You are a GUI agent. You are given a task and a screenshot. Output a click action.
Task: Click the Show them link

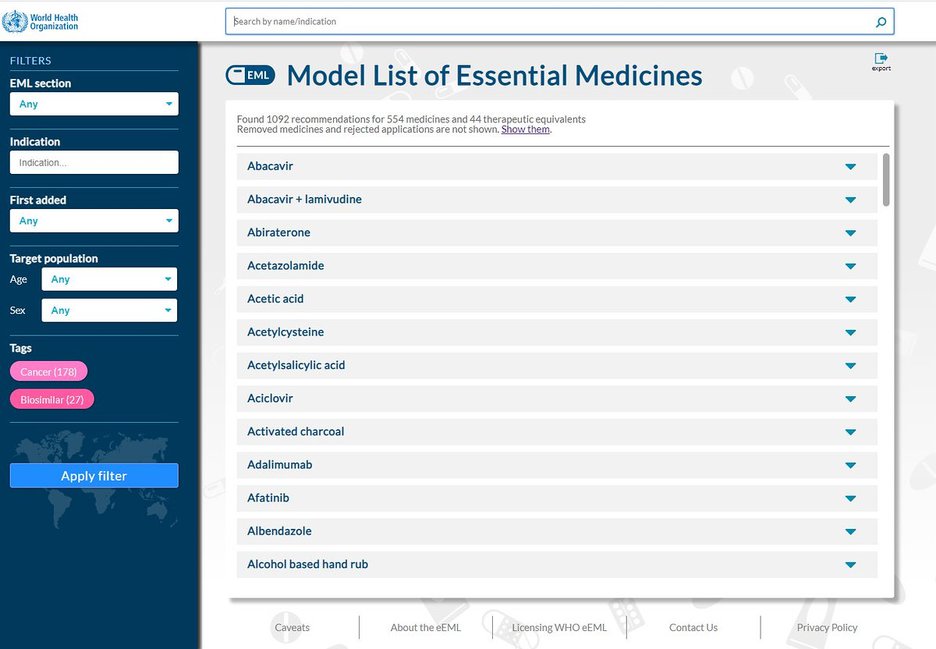coord(525,130)
